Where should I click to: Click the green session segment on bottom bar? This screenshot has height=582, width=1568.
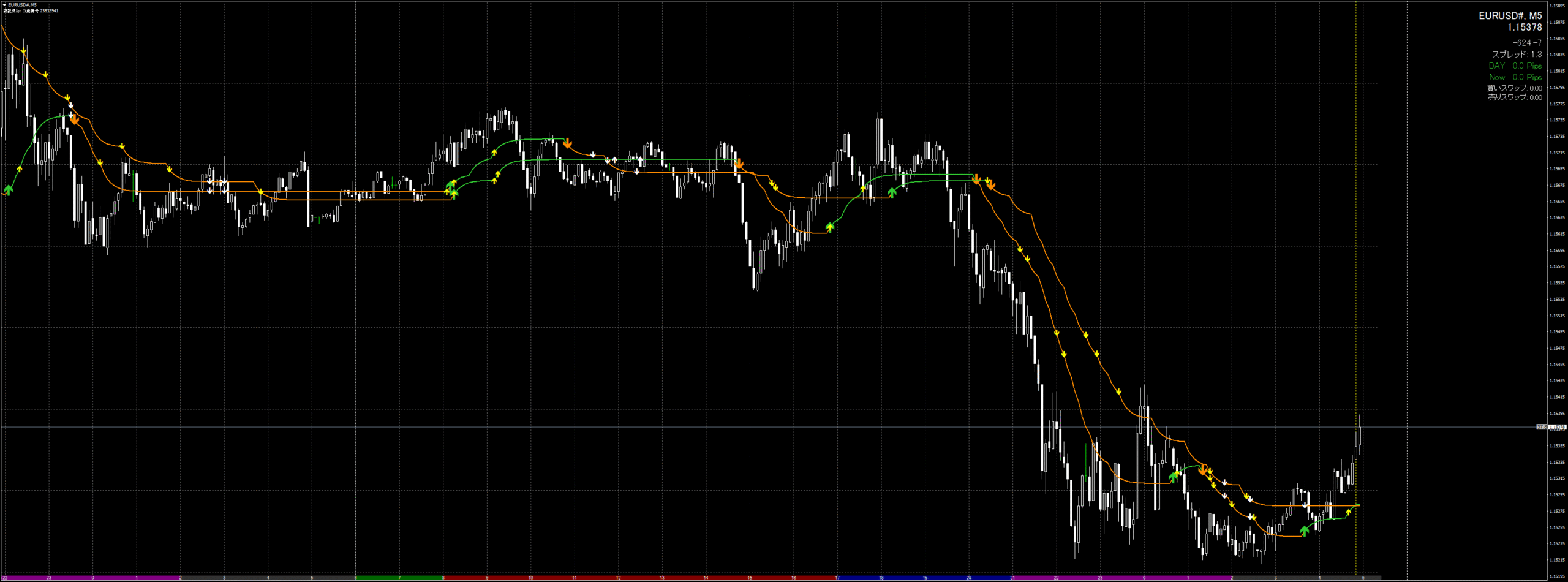[398, 578]
